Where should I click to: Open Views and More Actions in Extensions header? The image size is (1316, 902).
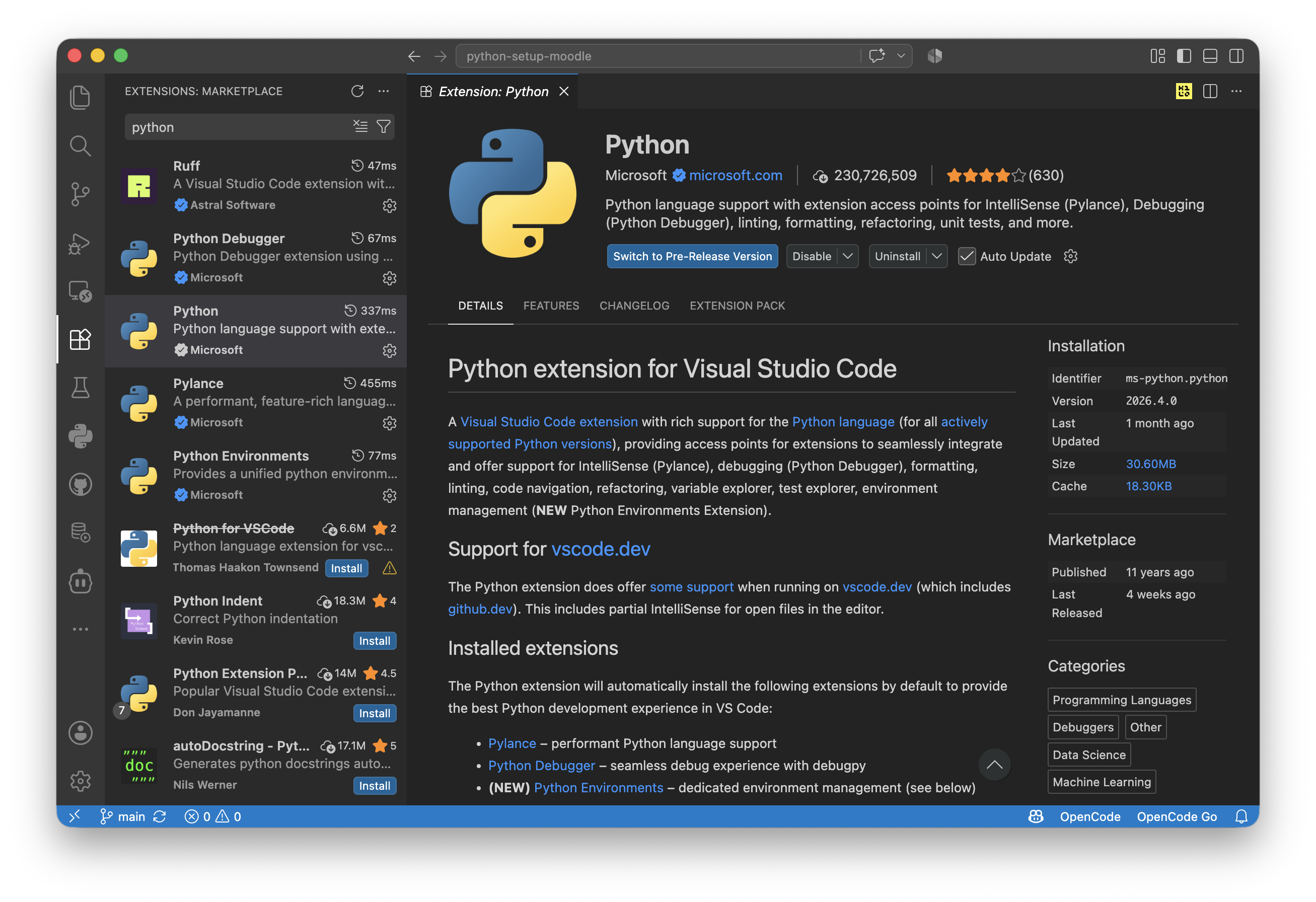384,91
